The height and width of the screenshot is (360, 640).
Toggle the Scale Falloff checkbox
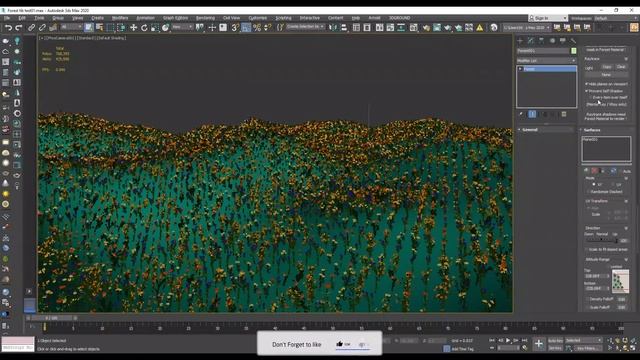coord(587,307)
